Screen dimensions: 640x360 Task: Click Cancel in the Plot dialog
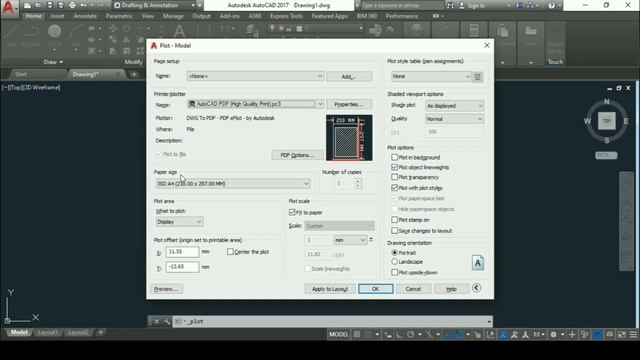point(413,289)
